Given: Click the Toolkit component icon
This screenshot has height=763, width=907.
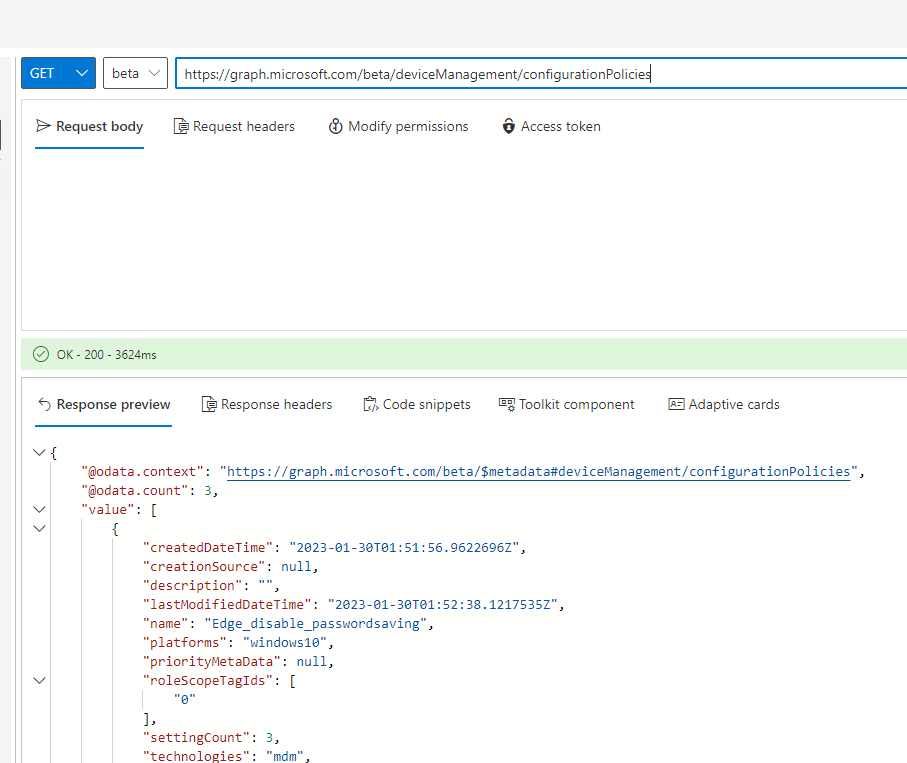Looking at the screenshot, I should 507,404.
